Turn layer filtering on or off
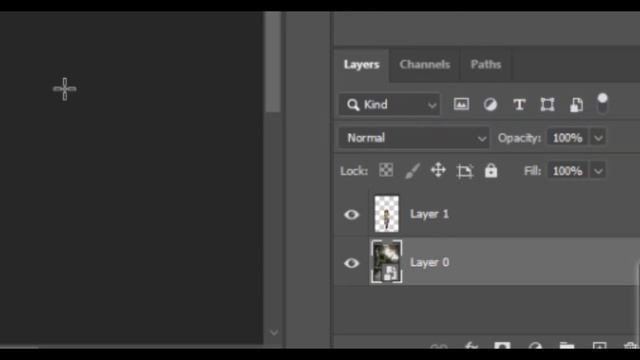 (x=602, y=103)
